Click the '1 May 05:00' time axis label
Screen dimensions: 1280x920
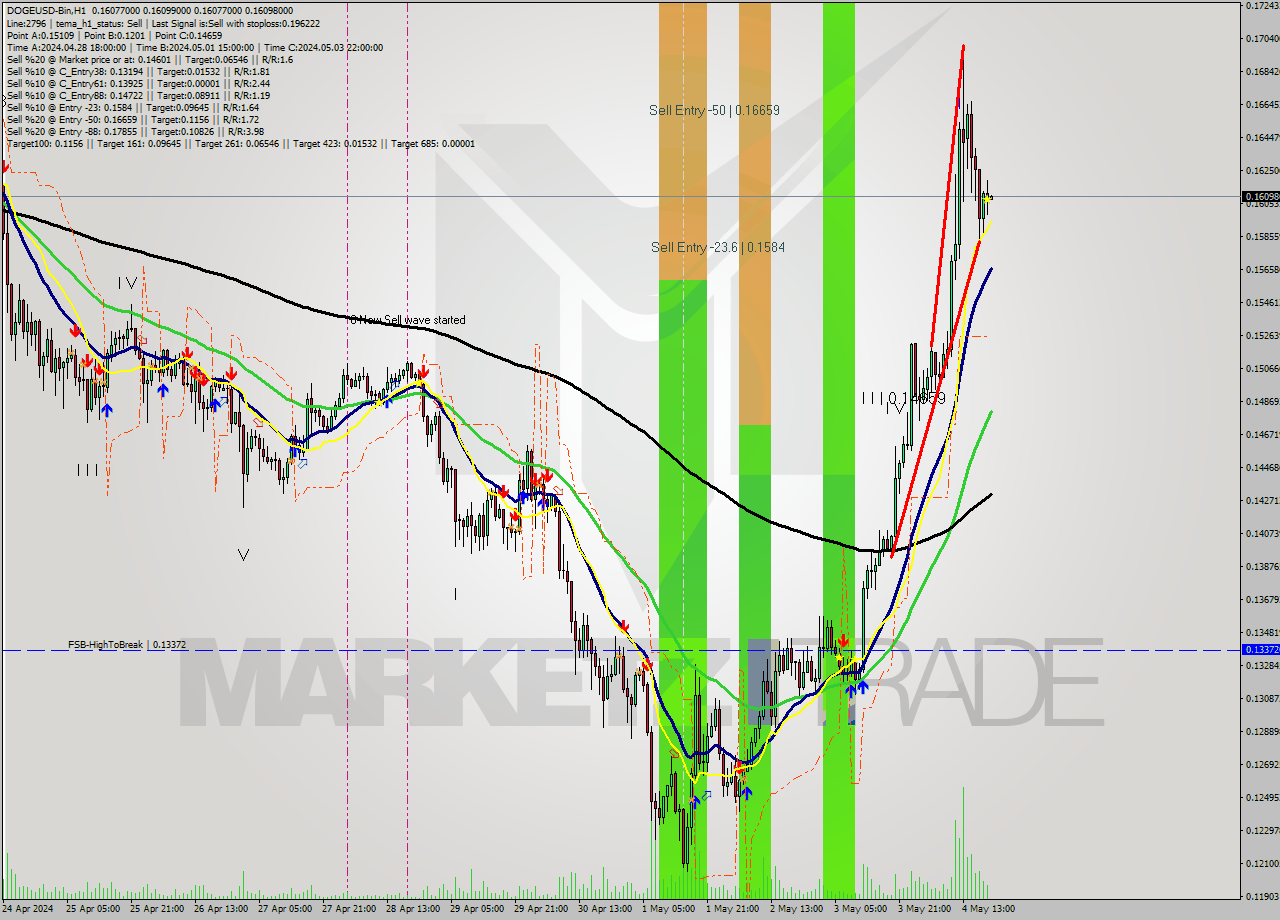click(668, 909)
